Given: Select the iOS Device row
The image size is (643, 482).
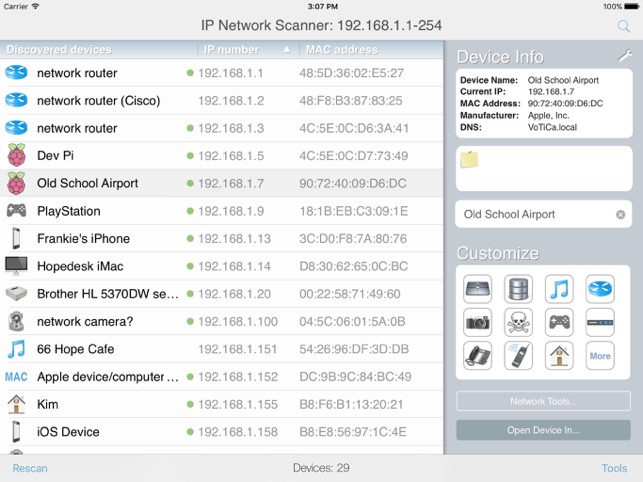Looking at the screenshot, I should click(221, 432).
